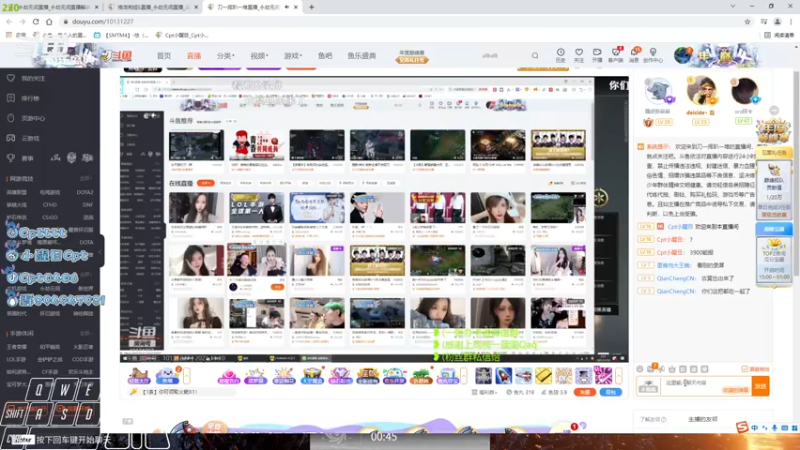Open 排行榜 in the left sidebar
The height and width of the screenshot is (450, 800).
[24, 98]
